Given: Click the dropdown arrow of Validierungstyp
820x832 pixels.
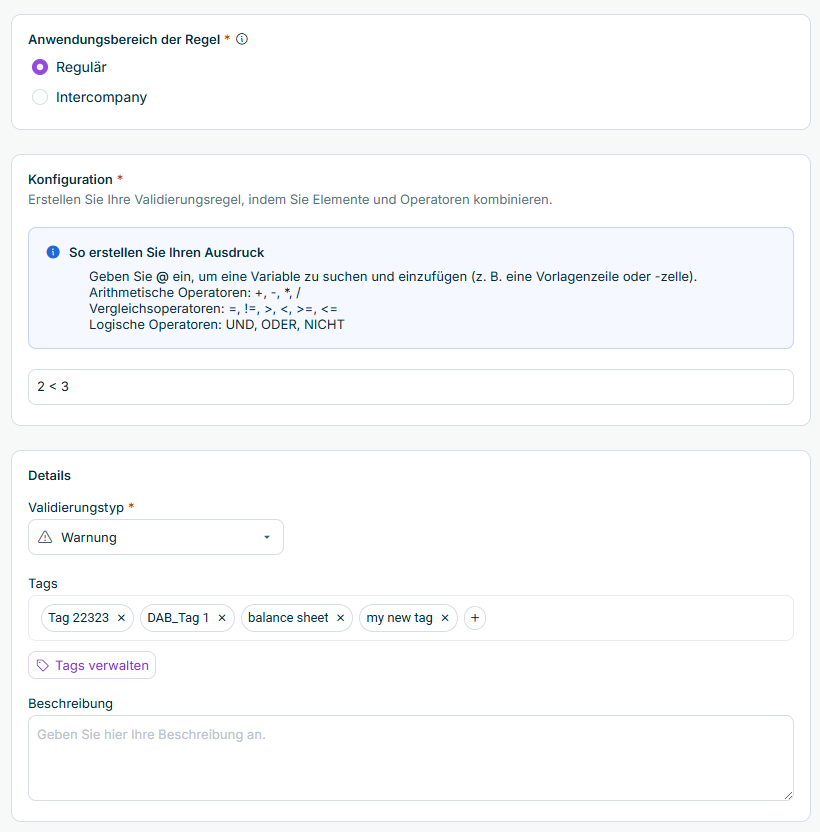Looking at the screenshot, I should tap(267, 537).
